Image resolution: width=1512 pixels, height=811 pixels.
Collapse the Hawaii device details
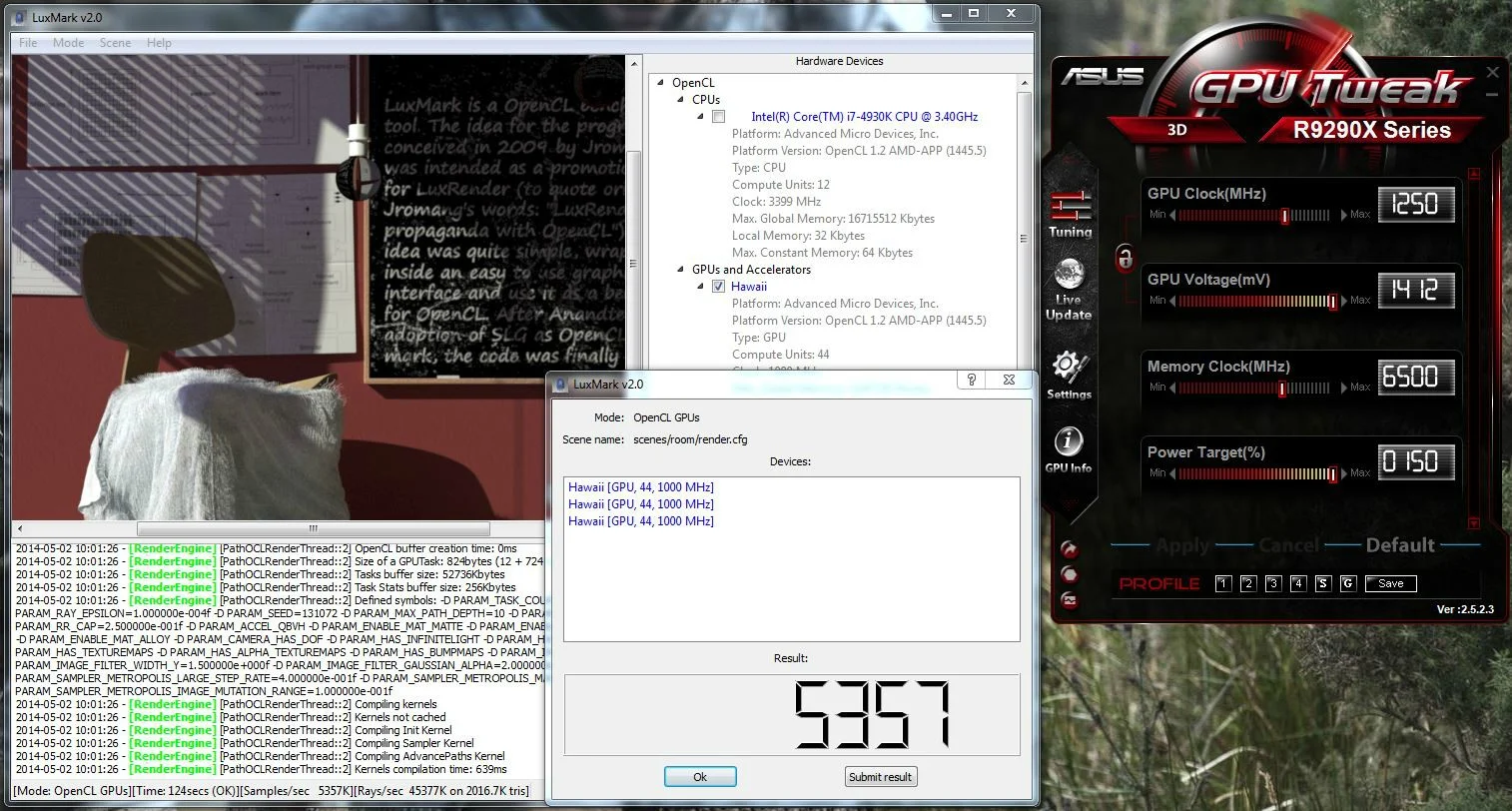tap(701, 287)
